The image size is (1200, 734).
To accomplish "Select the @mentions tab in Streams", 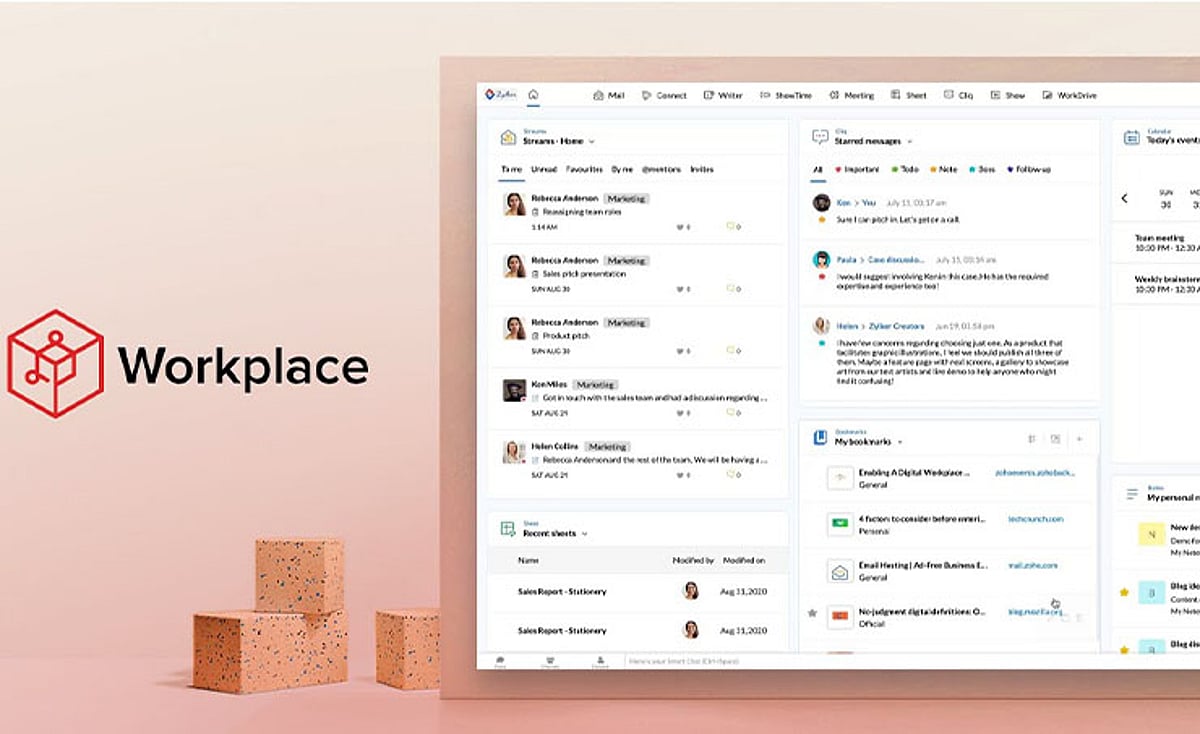I will [x=660, y=170].
